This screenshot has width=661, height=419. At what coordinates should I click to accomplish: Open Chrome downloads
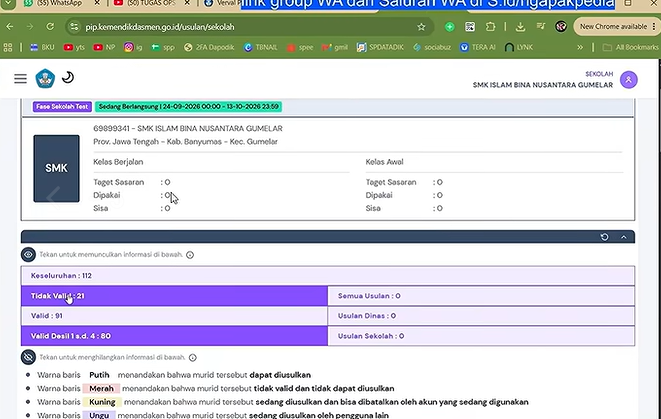[x=520, y=27]
